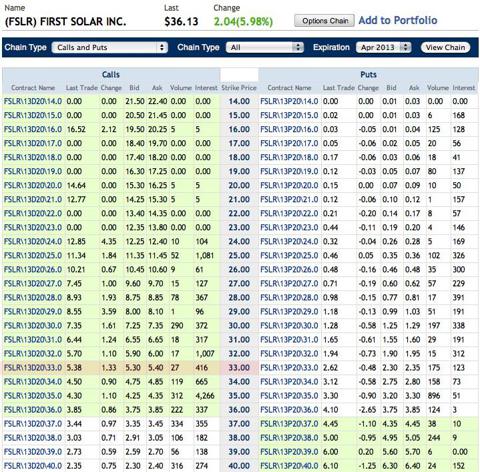The height and width of the screenshot is (472, 480).
Task: Select strike price 40.00 cell
Action: [x=239, y=466]
